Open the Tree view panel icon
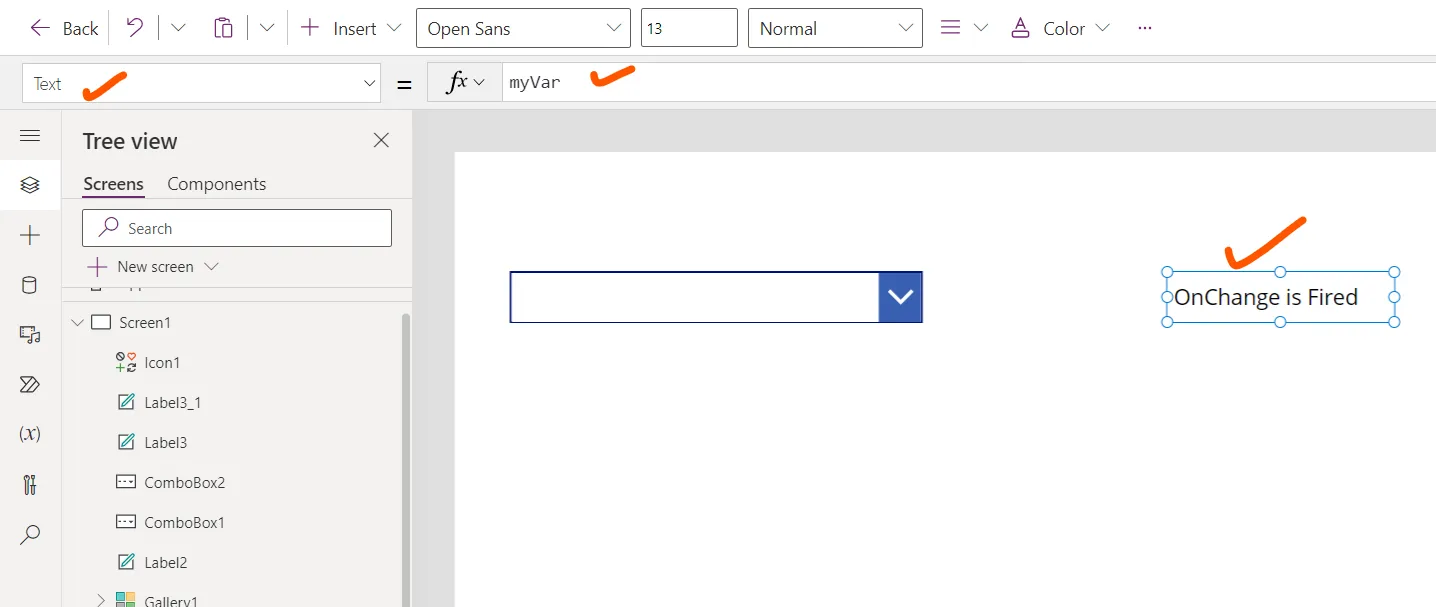Viewport: 1436px width, 607px height. pyautogui.click(x=30, y=185)
